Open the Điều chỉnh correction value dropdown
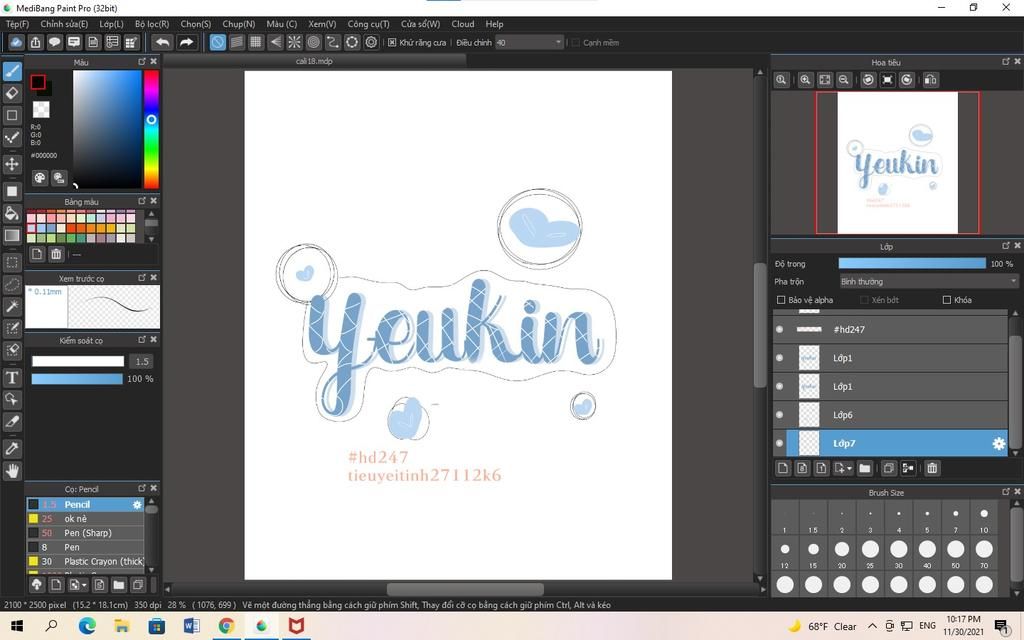This screenshot has height=640, width=1024. 529,42
